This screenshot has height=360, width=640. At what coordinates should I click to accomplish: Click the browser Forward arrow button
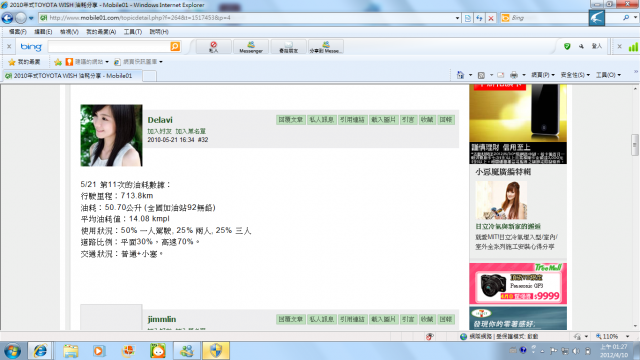coord(20,18)
